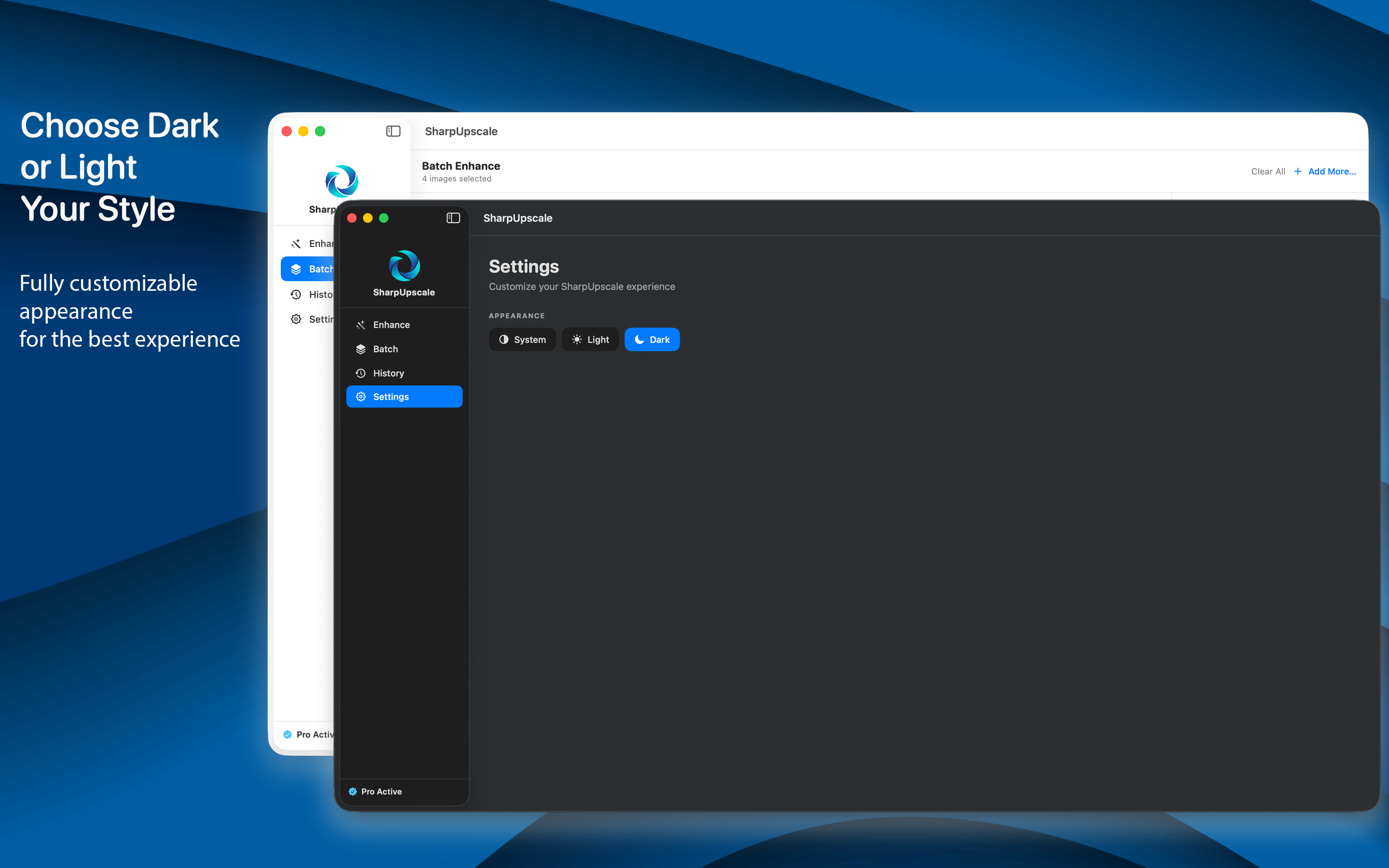The width and height of the screenshot is (1389, 868).
Task: Click the SharpUpscale logo in the dark window
Action: pyautogui.click(x=404, y=266)
